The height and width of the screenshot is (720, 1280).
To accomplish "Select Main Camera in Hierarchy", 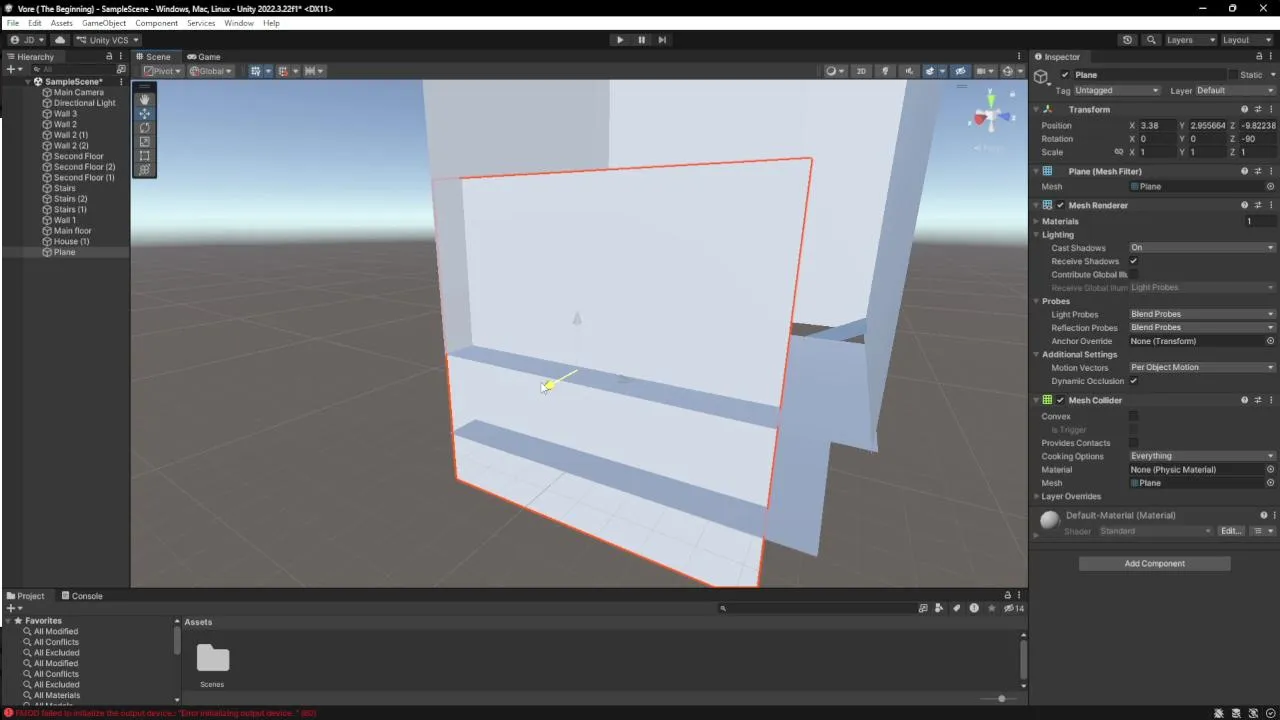I will pos(78,92).
